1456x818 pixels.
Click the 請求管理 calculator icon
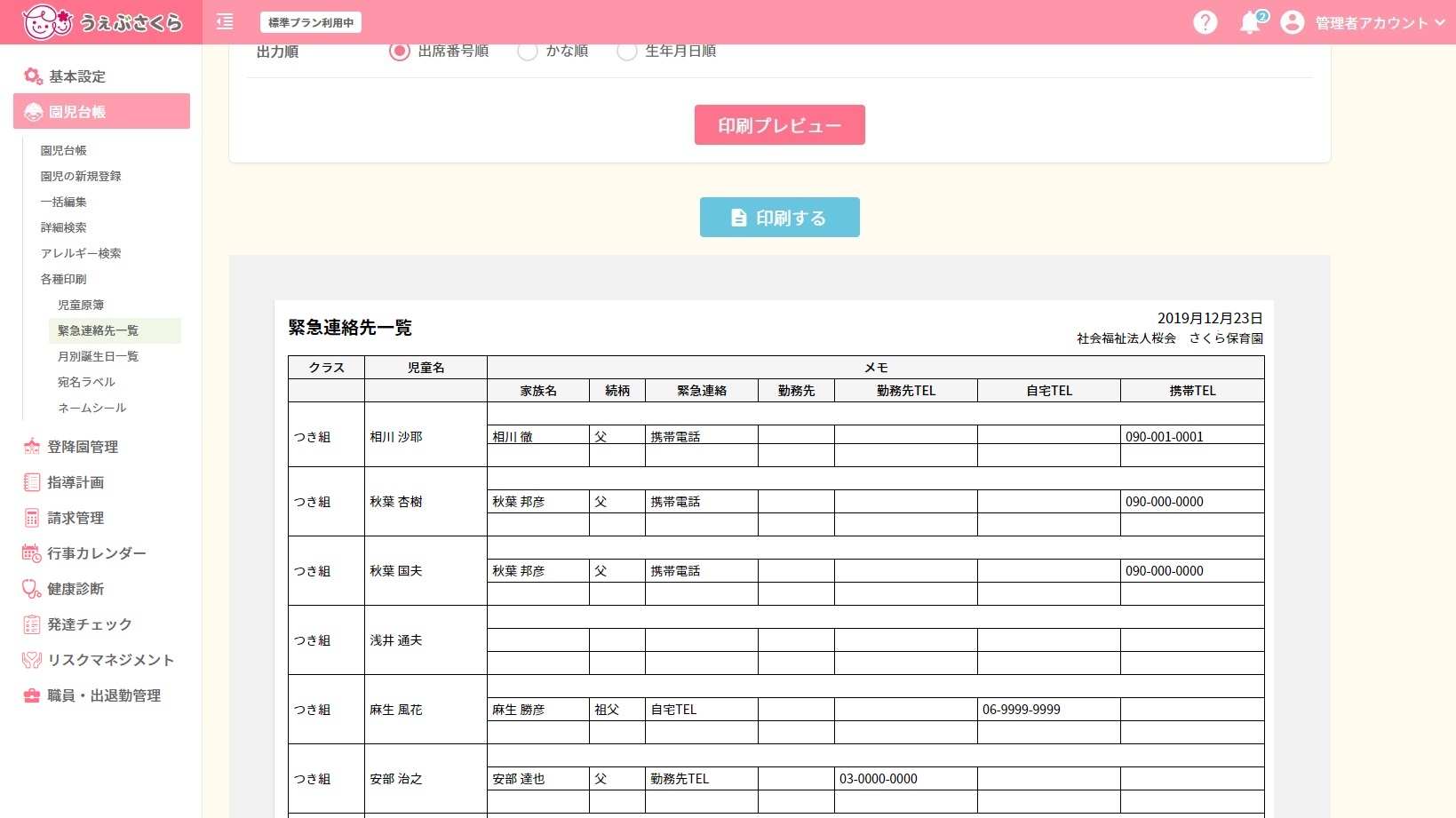(32, 518)
